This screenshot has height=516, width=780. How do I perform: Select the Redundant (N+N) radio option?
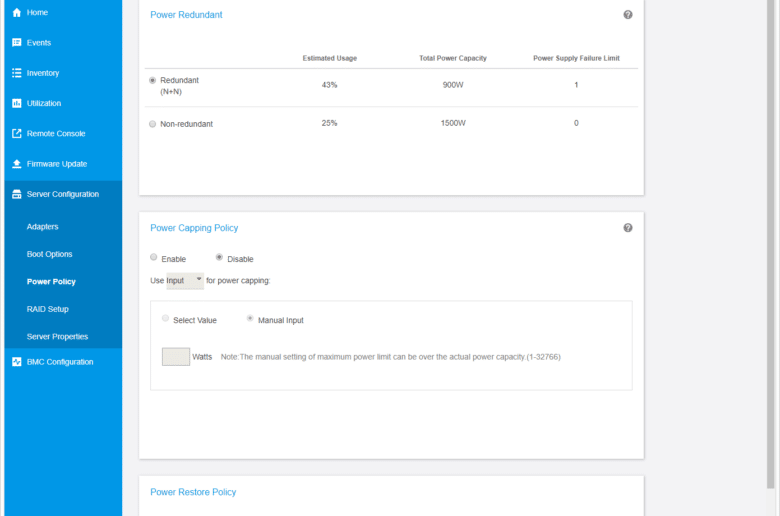[153, 80]
